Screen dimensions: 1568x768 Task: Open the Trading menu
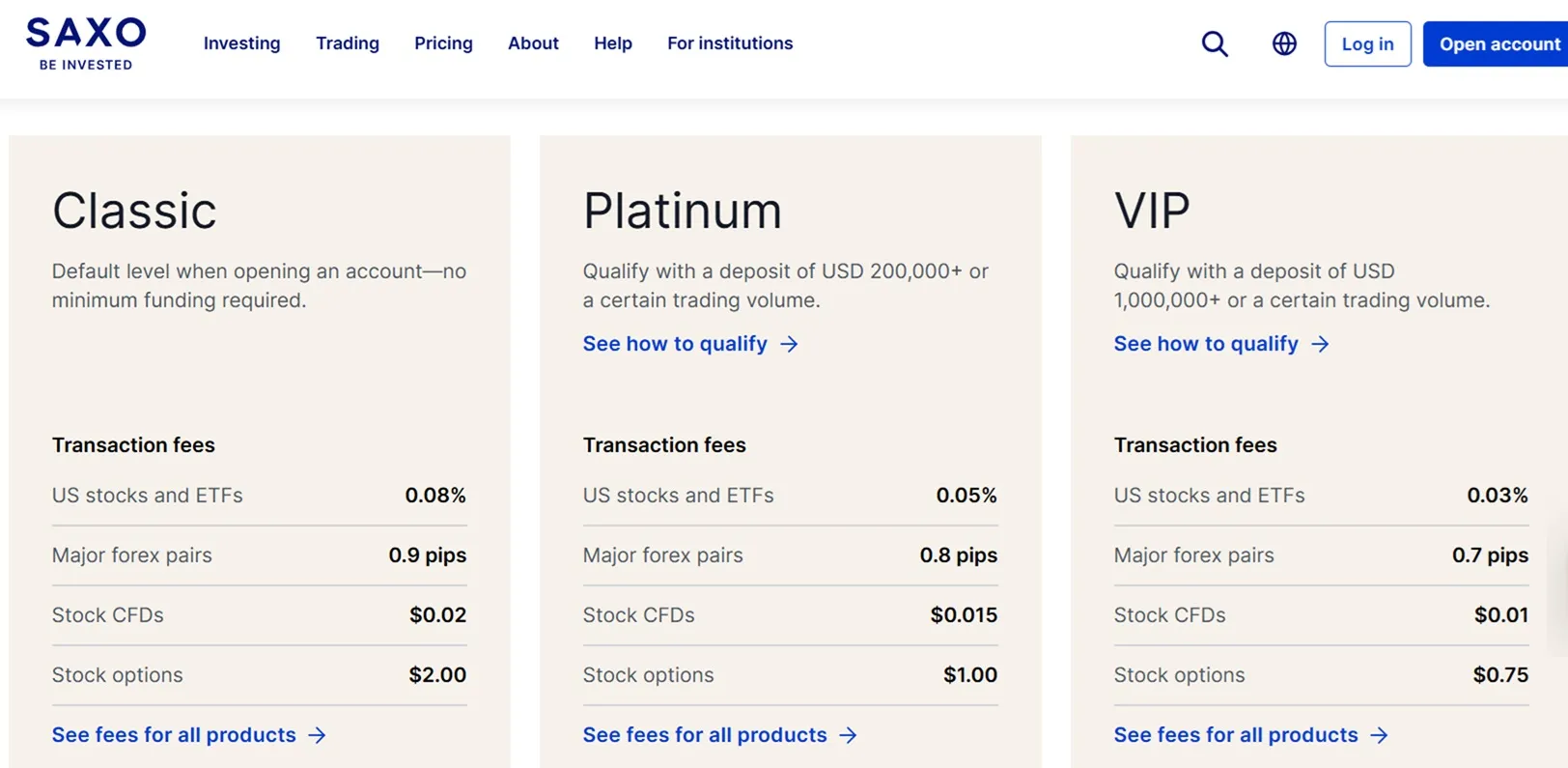348,43
